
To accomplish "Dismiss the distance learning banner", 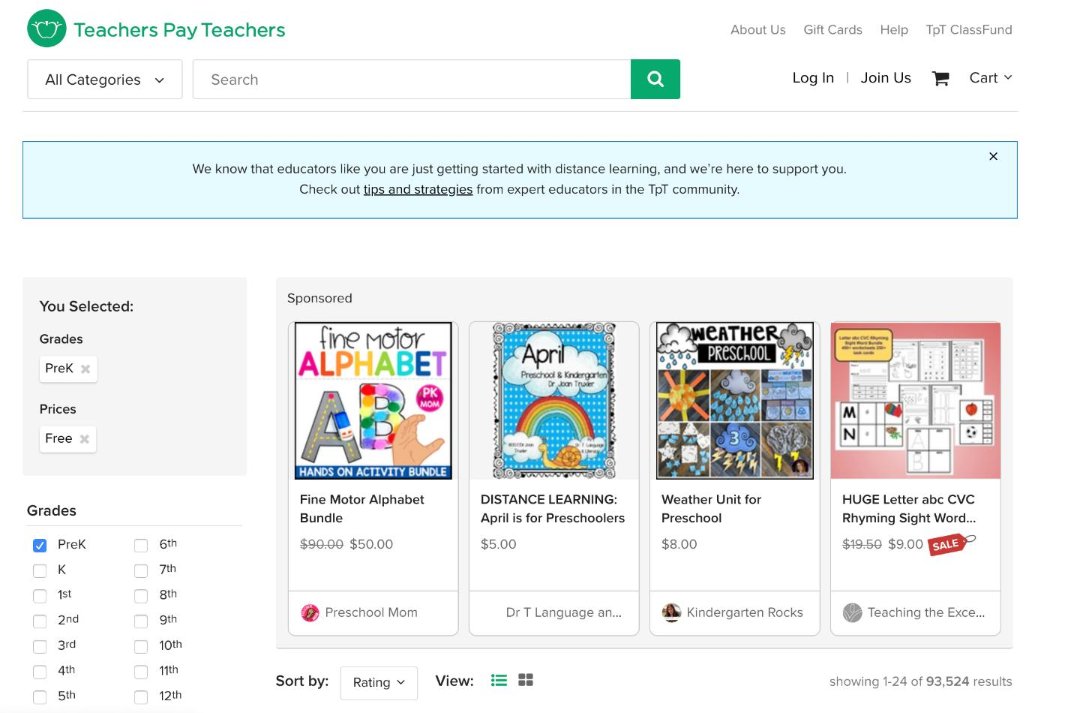I will (993, 156).
